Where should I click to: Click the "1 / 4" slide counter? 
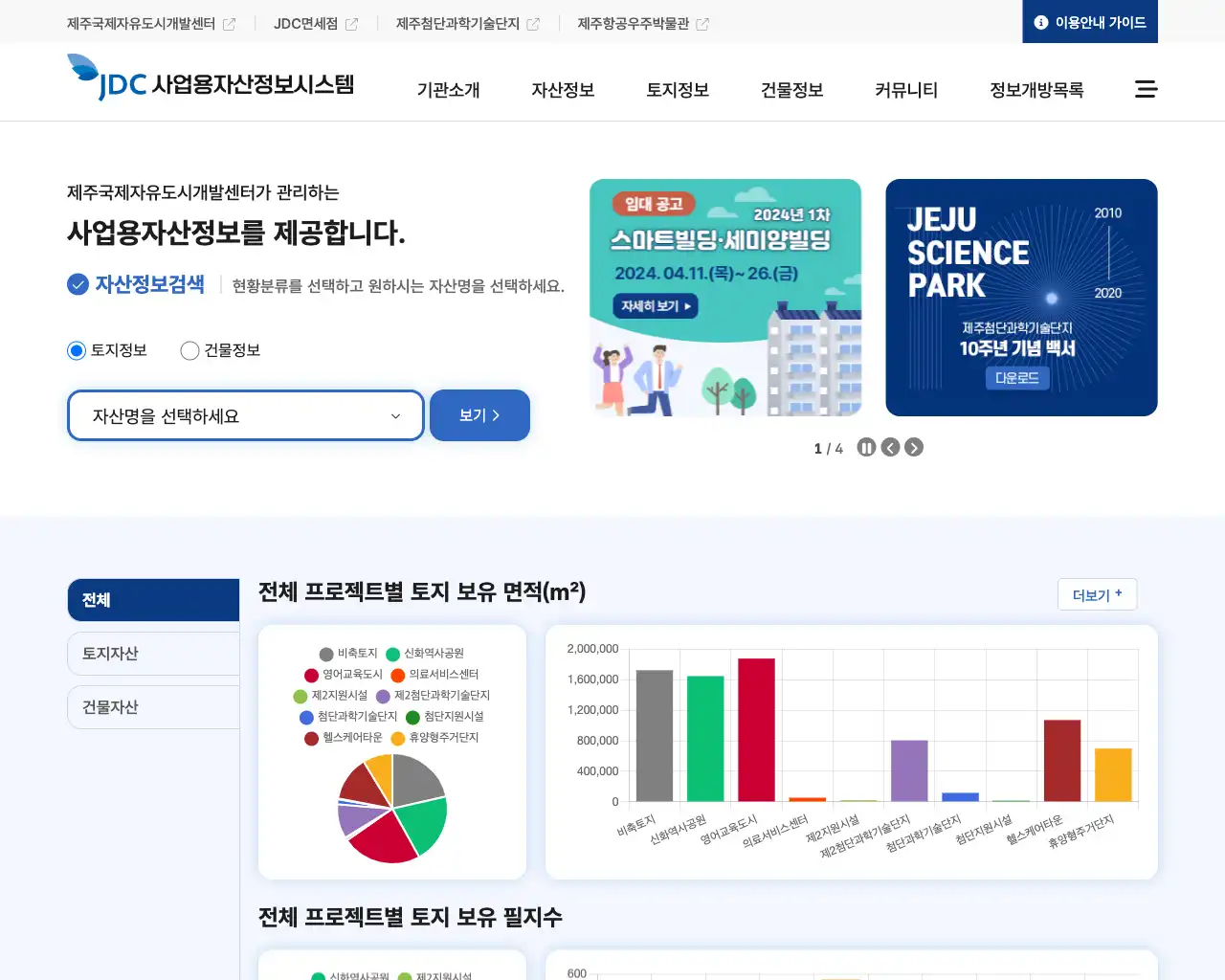(829, 448)
